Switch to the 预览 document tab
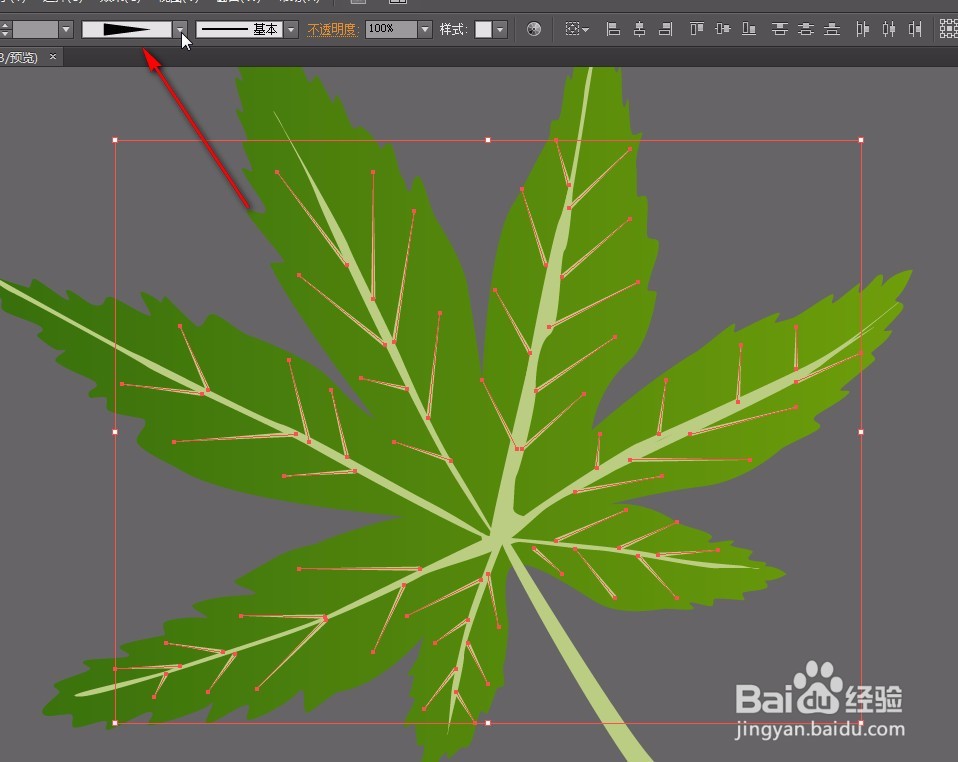This screenshot has width=958, height=762. (22, 57)
